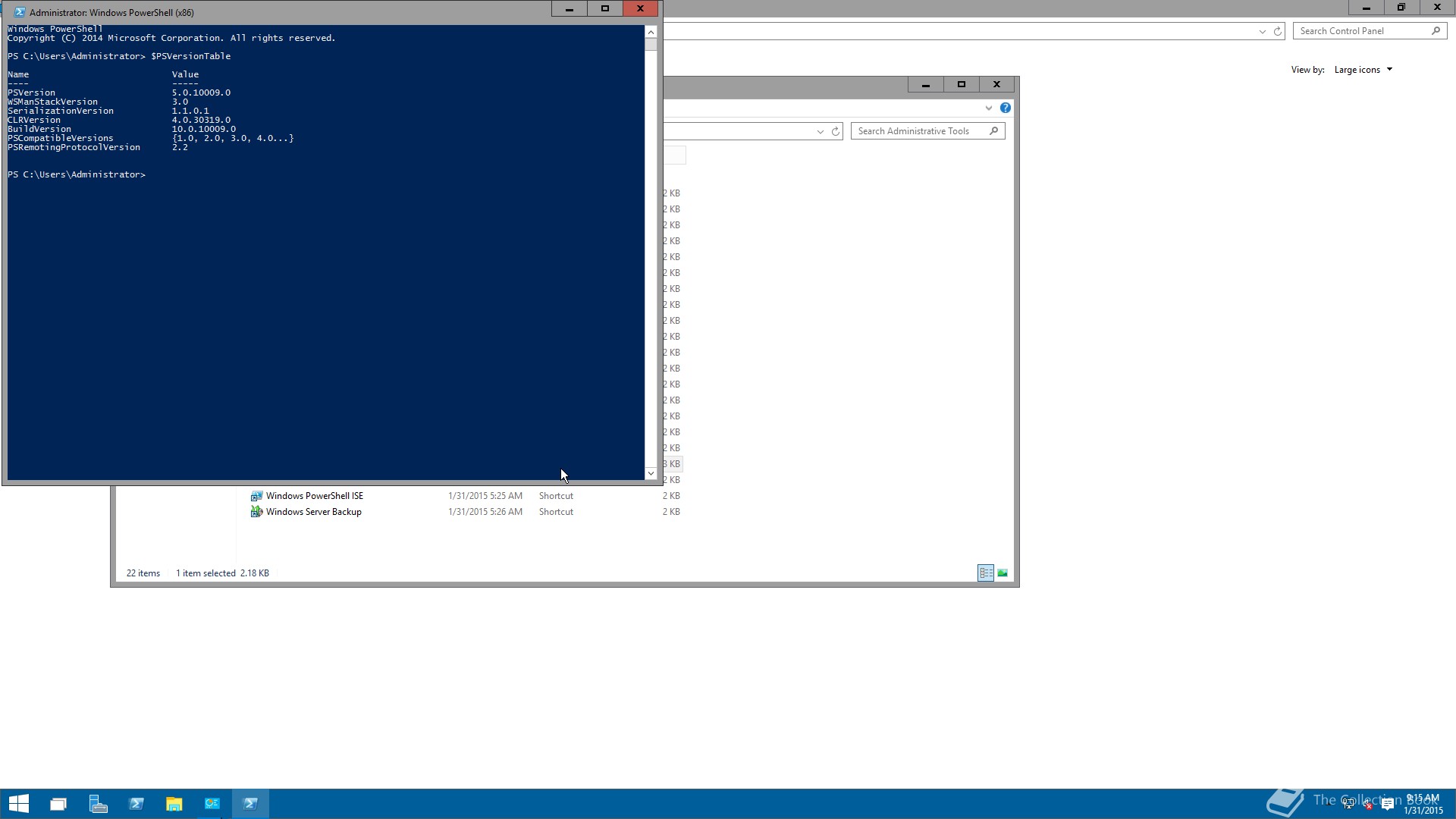Open Task View from the taskbar
This screenshot has height=819, width=1456.
[58, 804]
